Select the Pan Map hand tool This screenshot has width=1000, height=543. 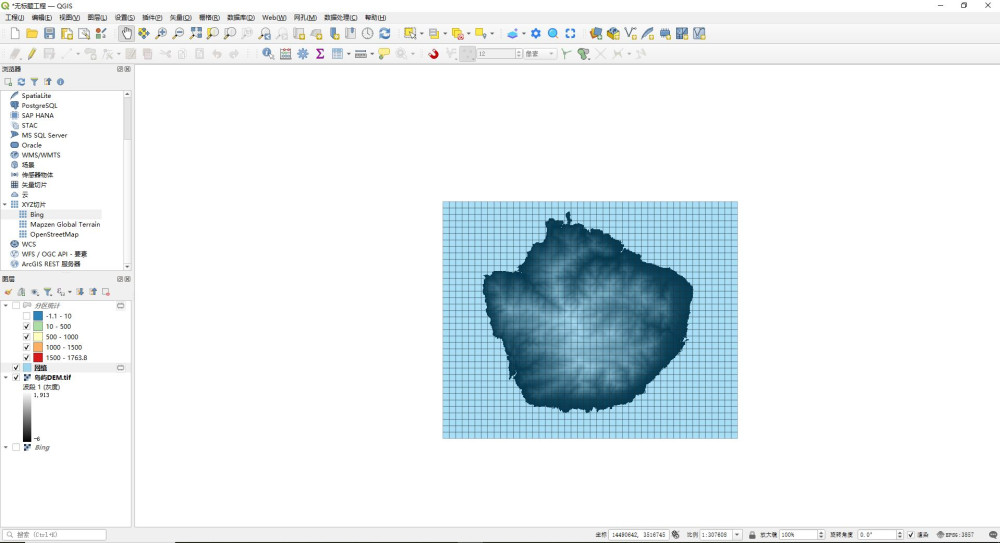pyautogui.click(x=126, y=34)
